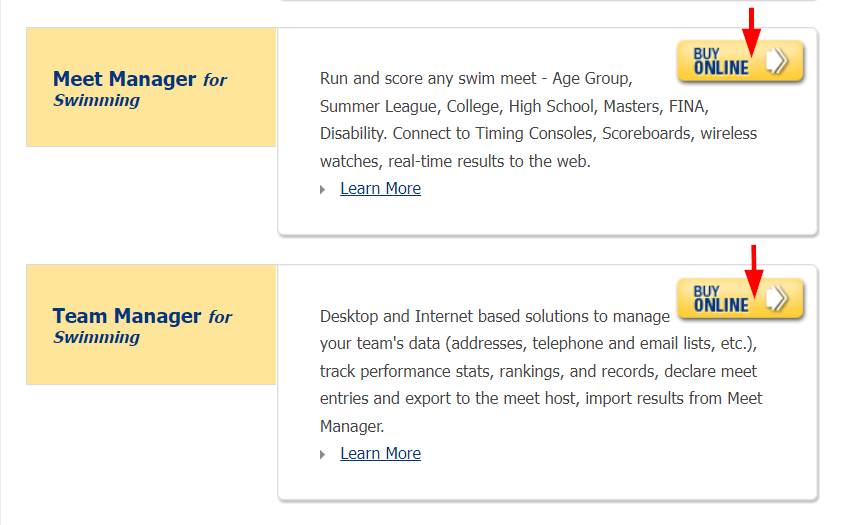
Task: Click the italic "for" in Team Manager heading
Action: click(220, 317)
